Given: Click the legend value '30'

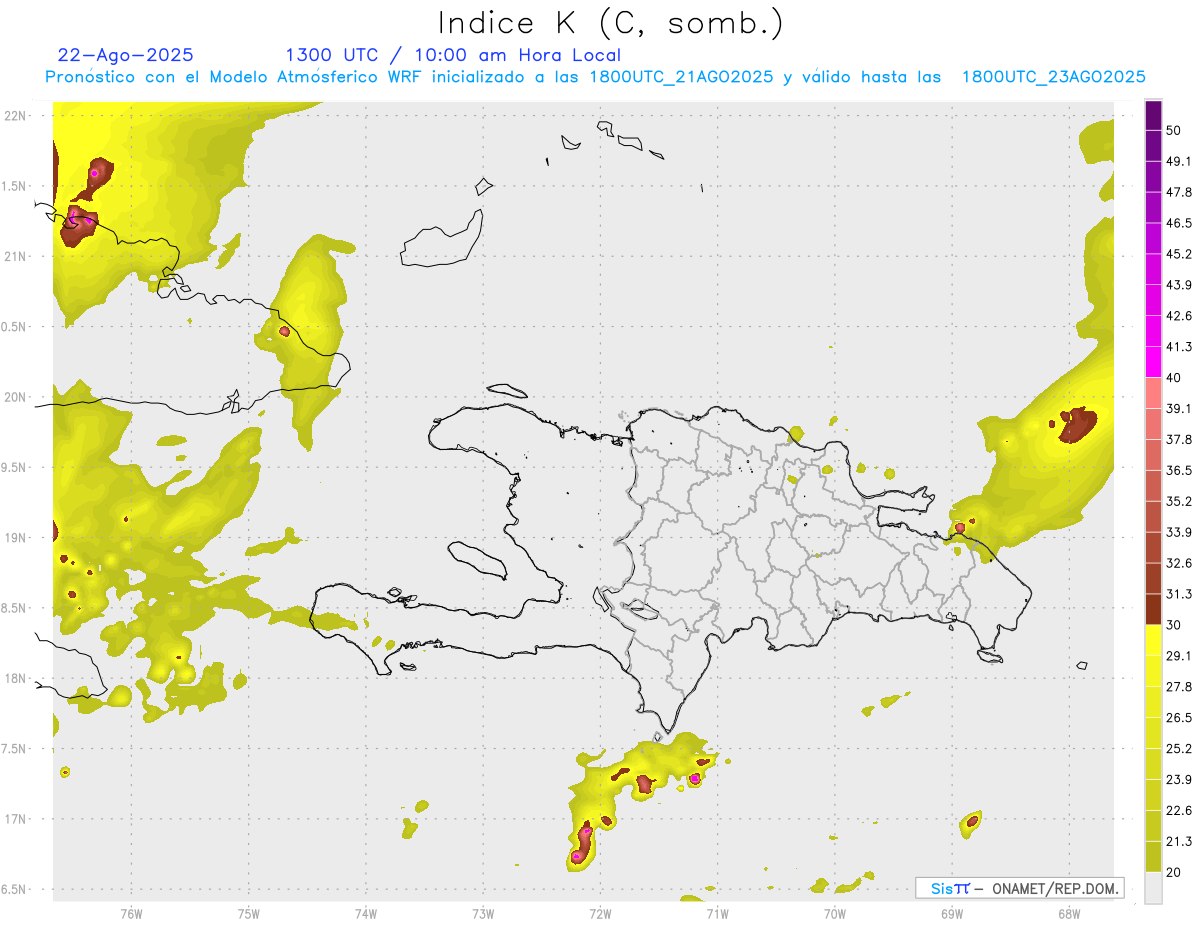Looking at the screenshot, I should [1175, 625].
